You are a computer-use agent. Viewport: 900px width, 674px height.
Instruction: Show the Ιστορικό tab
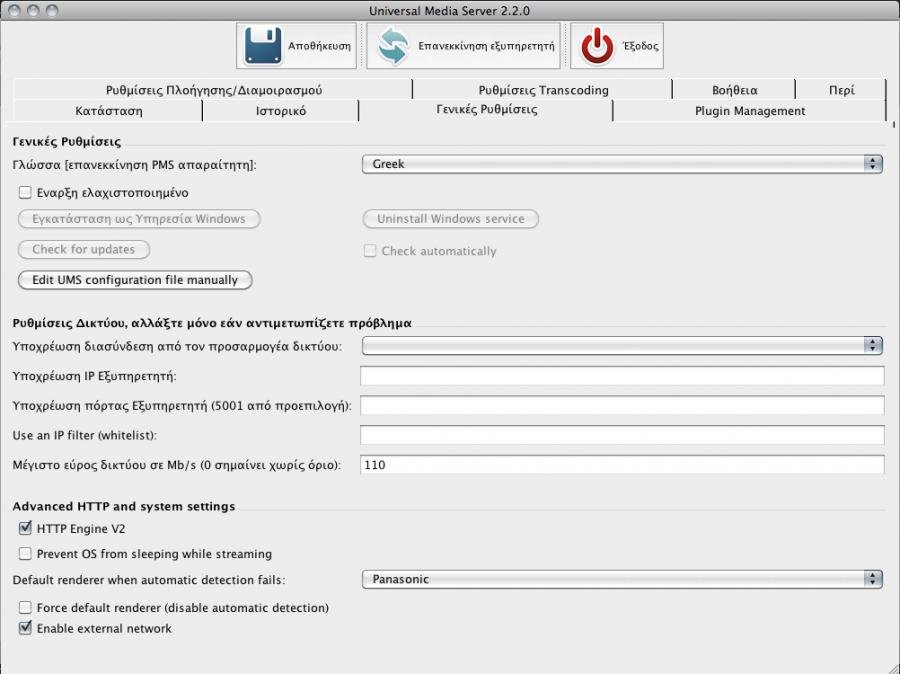click(x=281, y=111)
